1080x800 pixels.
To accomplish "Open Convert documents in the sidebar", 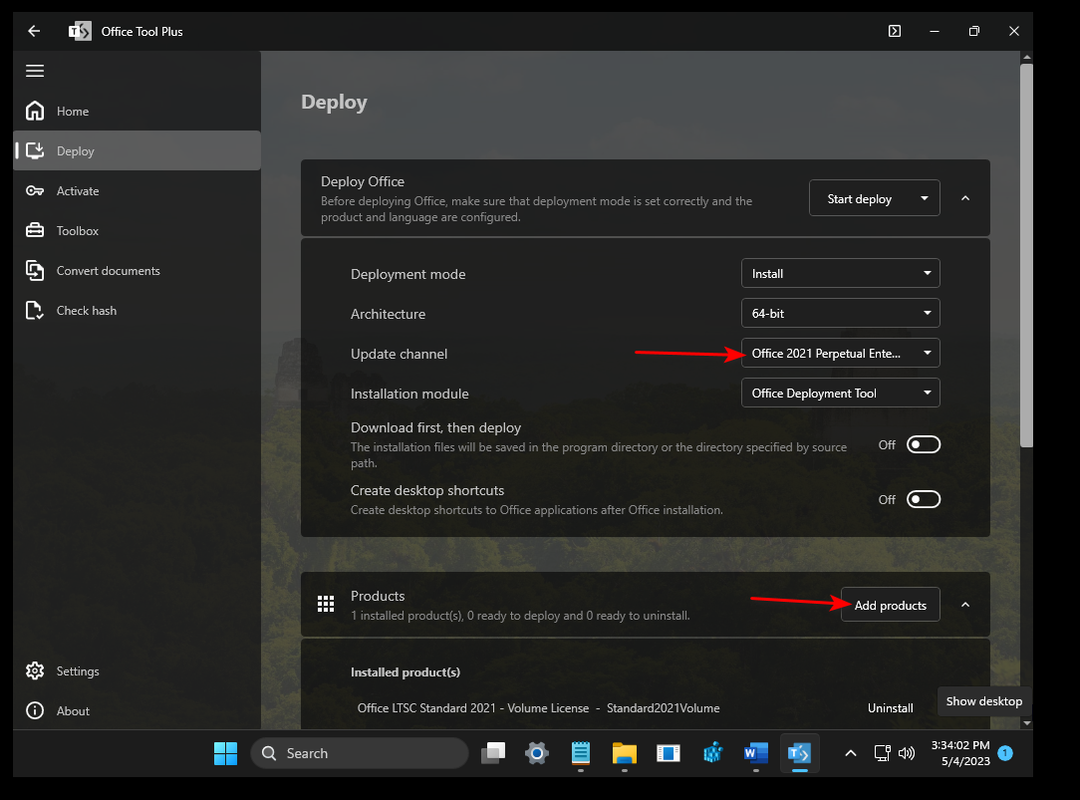I will click(136, 271).
